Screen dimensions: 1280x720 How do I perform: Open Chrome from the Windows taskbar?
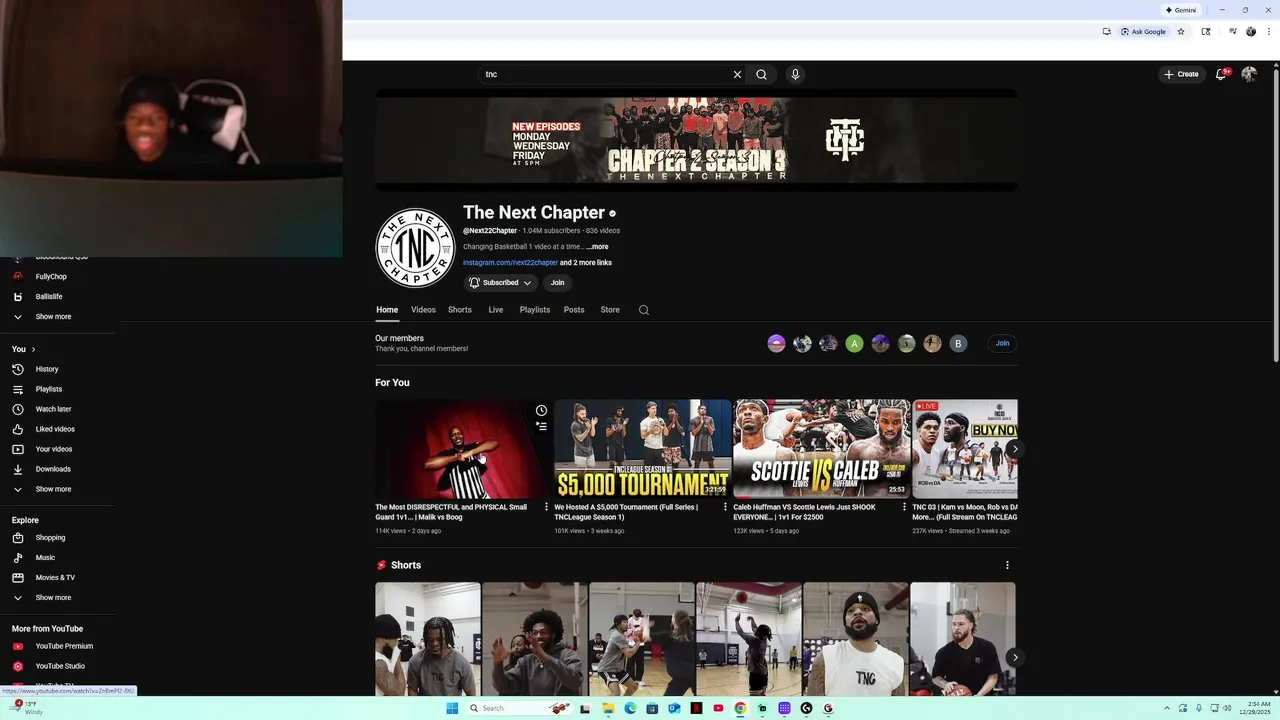740,708
